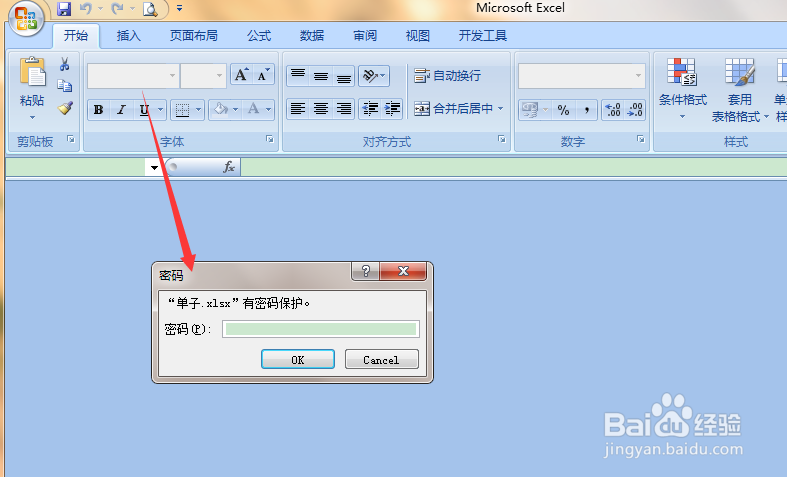Open the 字体 group dialog launcher
The height and width of the screenshot is (477, 787).
tap(270, 139)
